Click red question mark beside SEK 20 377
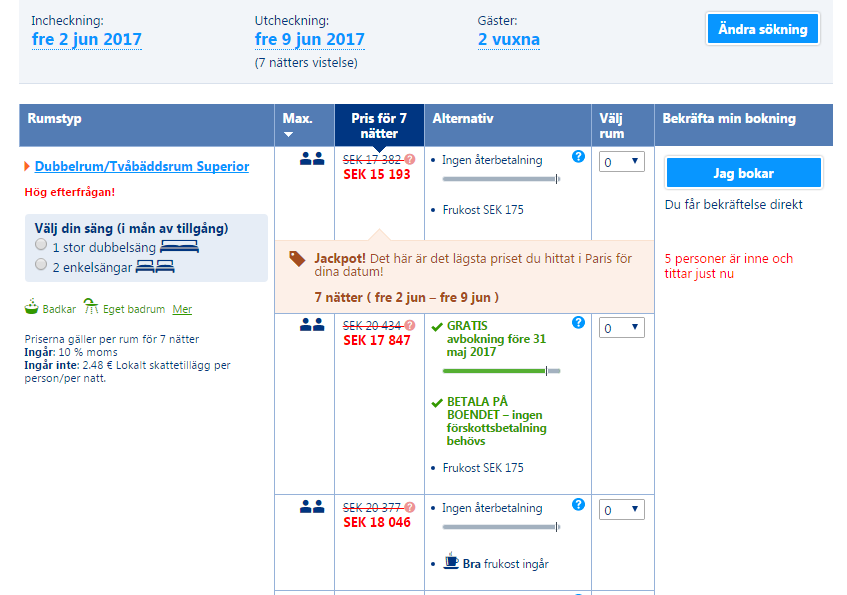Viewport: 847px width, 595px height. coord(410,507)
